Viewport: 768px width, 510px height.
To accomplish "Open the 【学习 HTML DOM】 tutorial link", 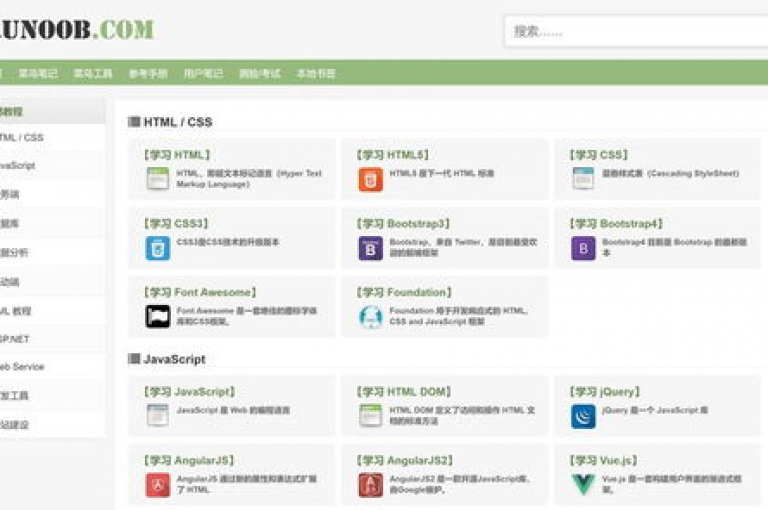I will [x=404, y=391].
